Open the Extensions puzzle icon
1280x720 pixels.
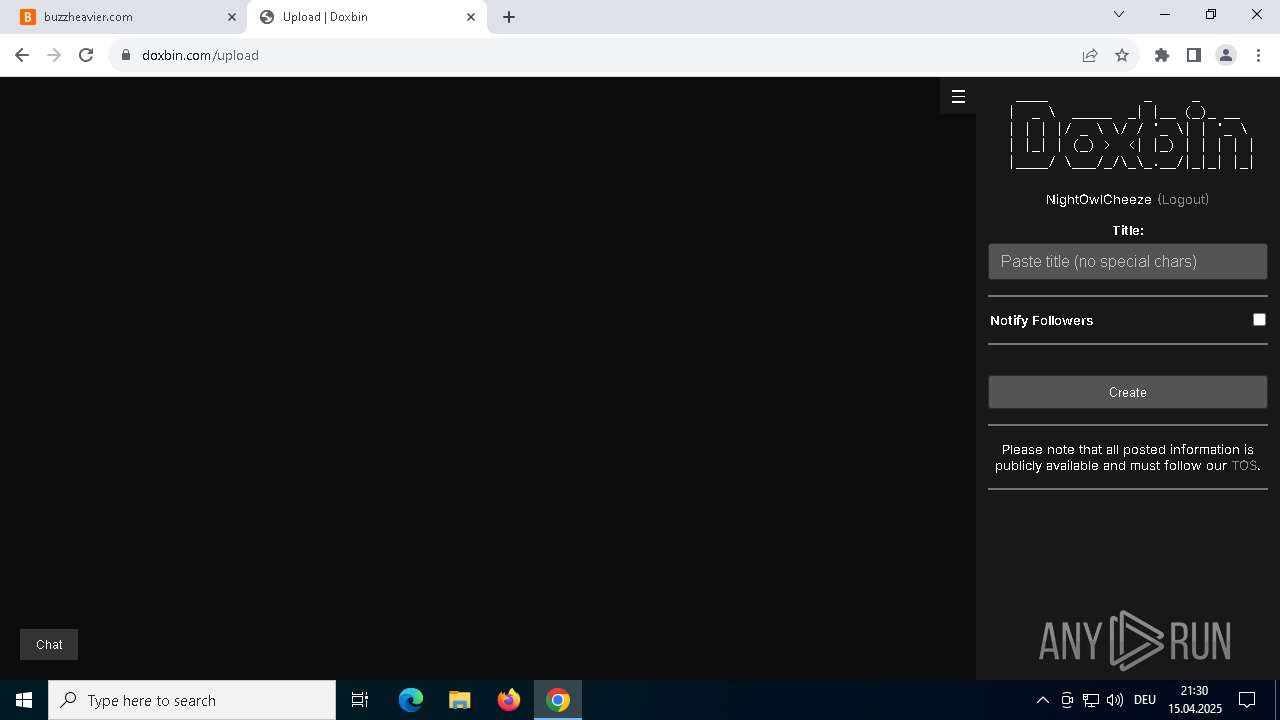(x=1162, y=55)
